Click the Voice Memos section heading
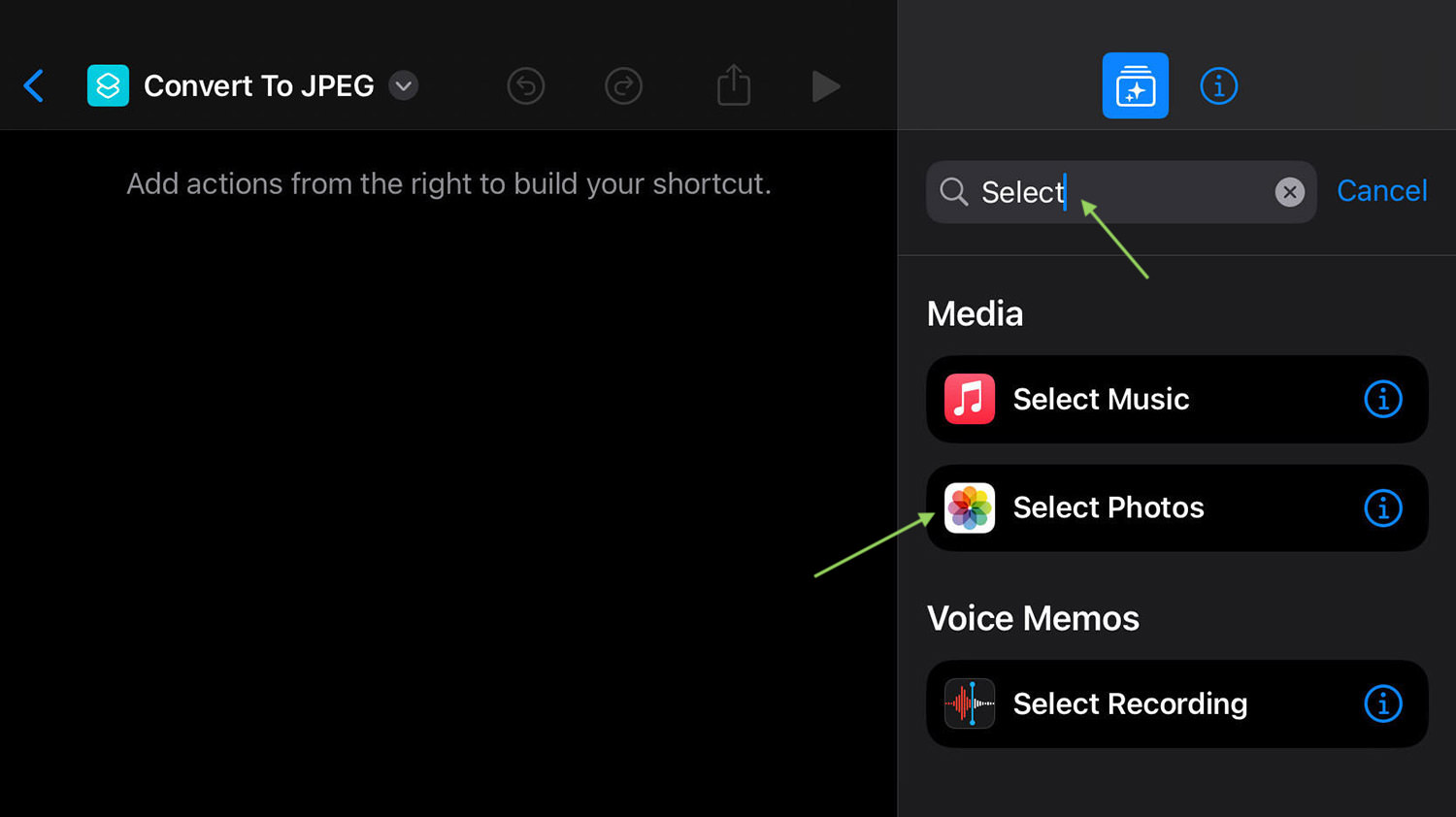The image size is (1456, 817). pos(1033,618)
